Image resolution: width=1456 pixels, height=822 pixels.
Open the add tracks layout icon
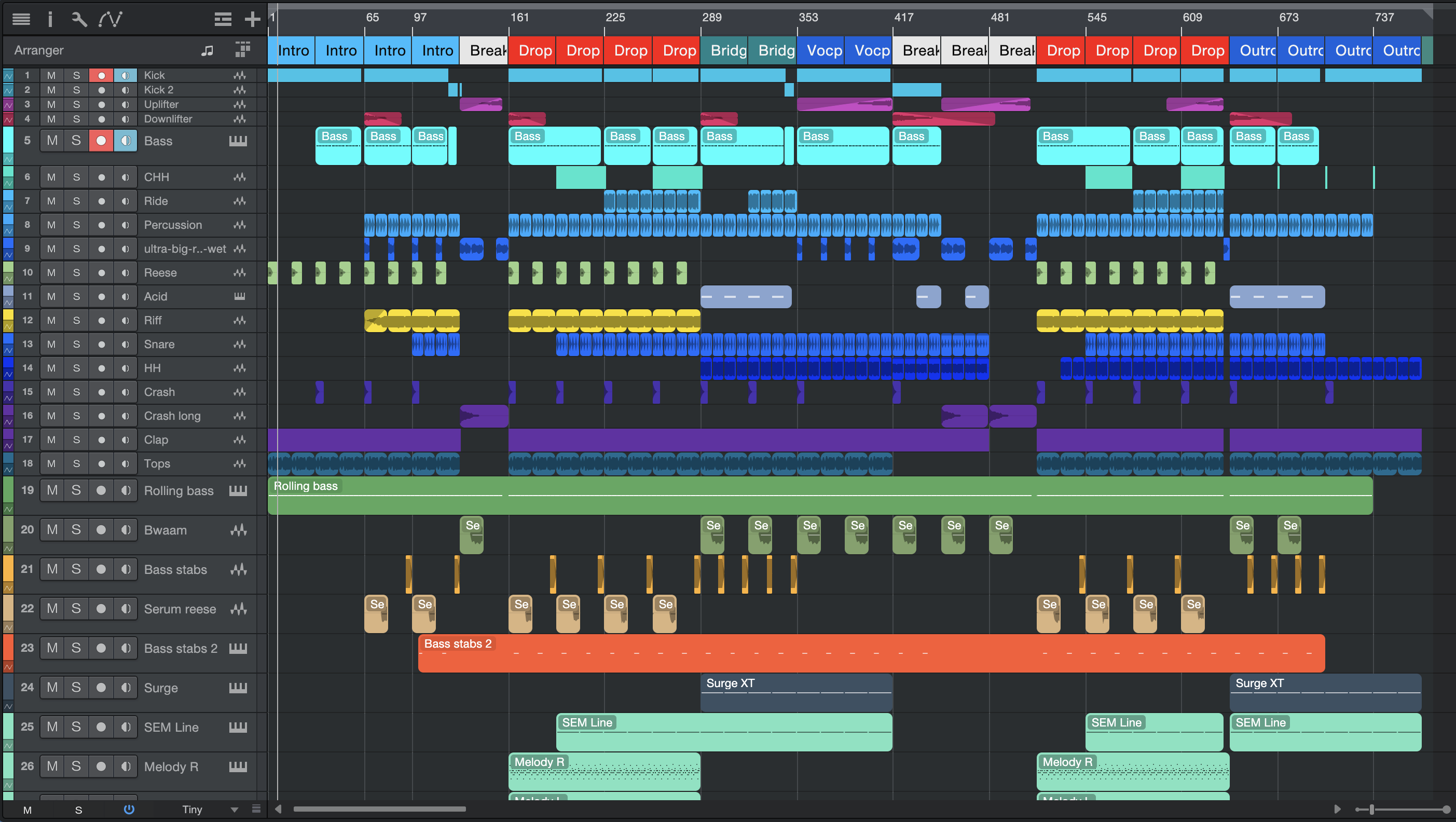pos(223,19)
